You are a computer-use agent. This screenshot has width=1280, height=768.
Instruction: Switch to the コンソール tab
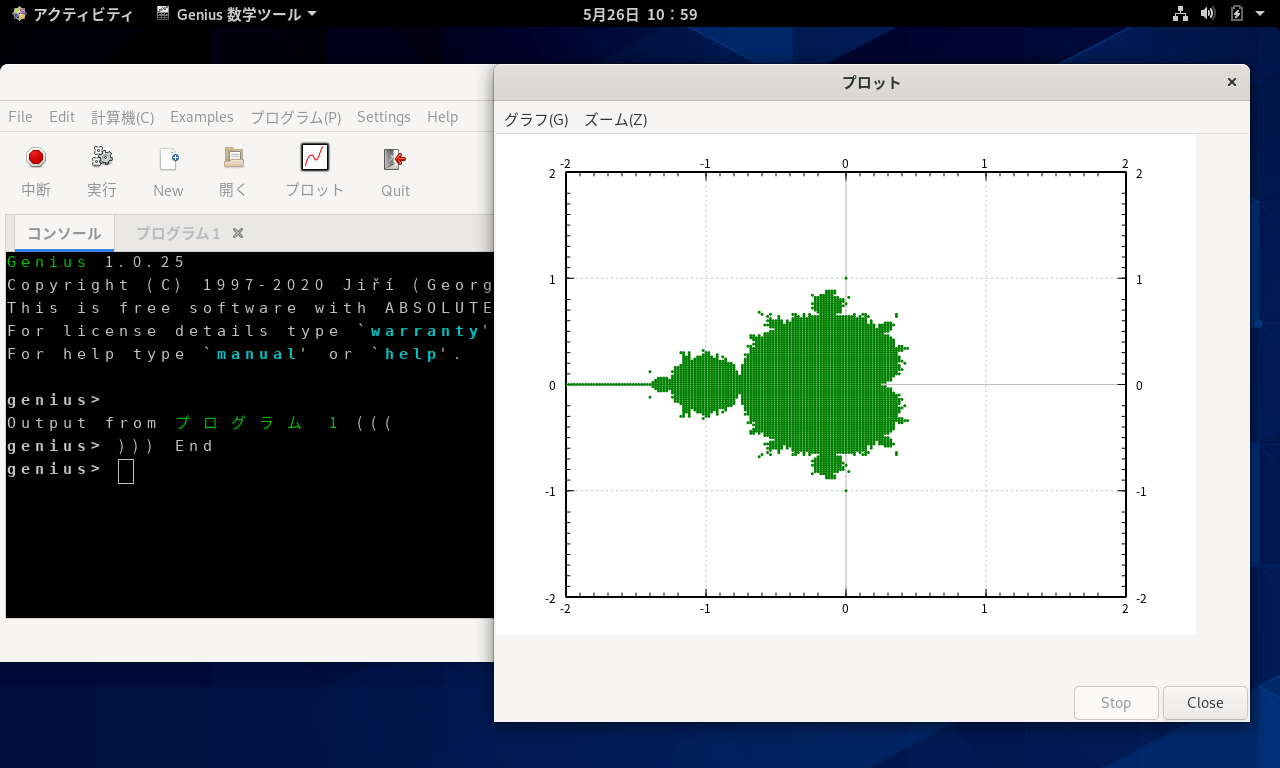[x=64, y=233]
